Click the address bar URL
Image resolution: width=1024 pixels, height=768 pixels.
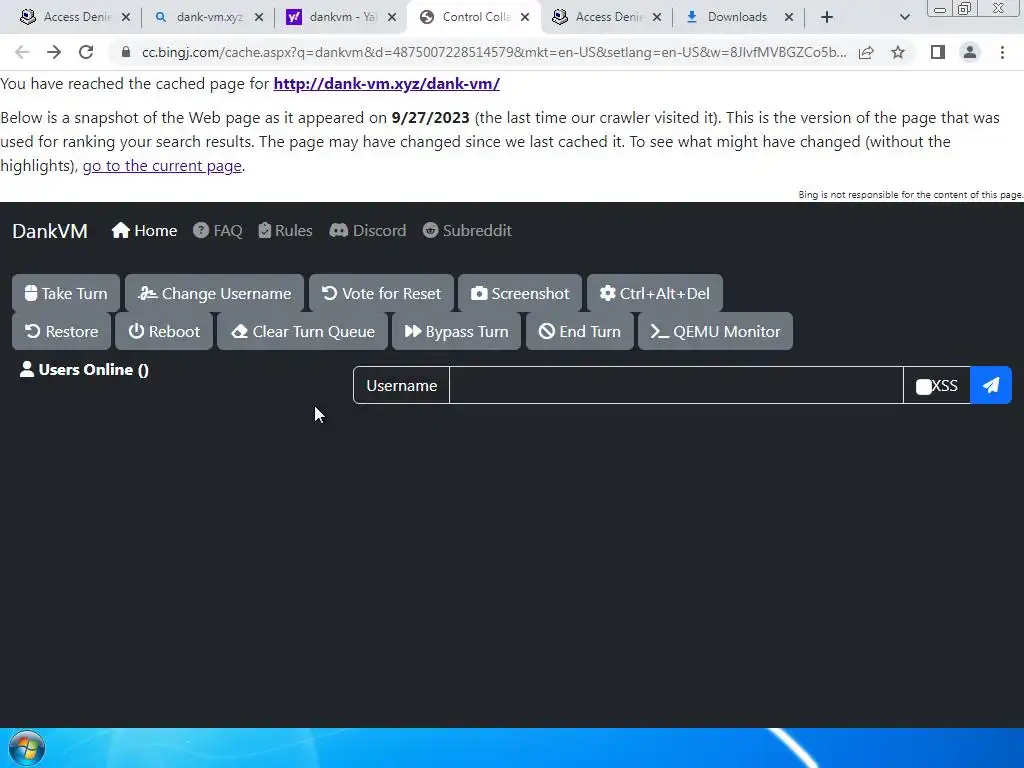(x=494, y=52)
